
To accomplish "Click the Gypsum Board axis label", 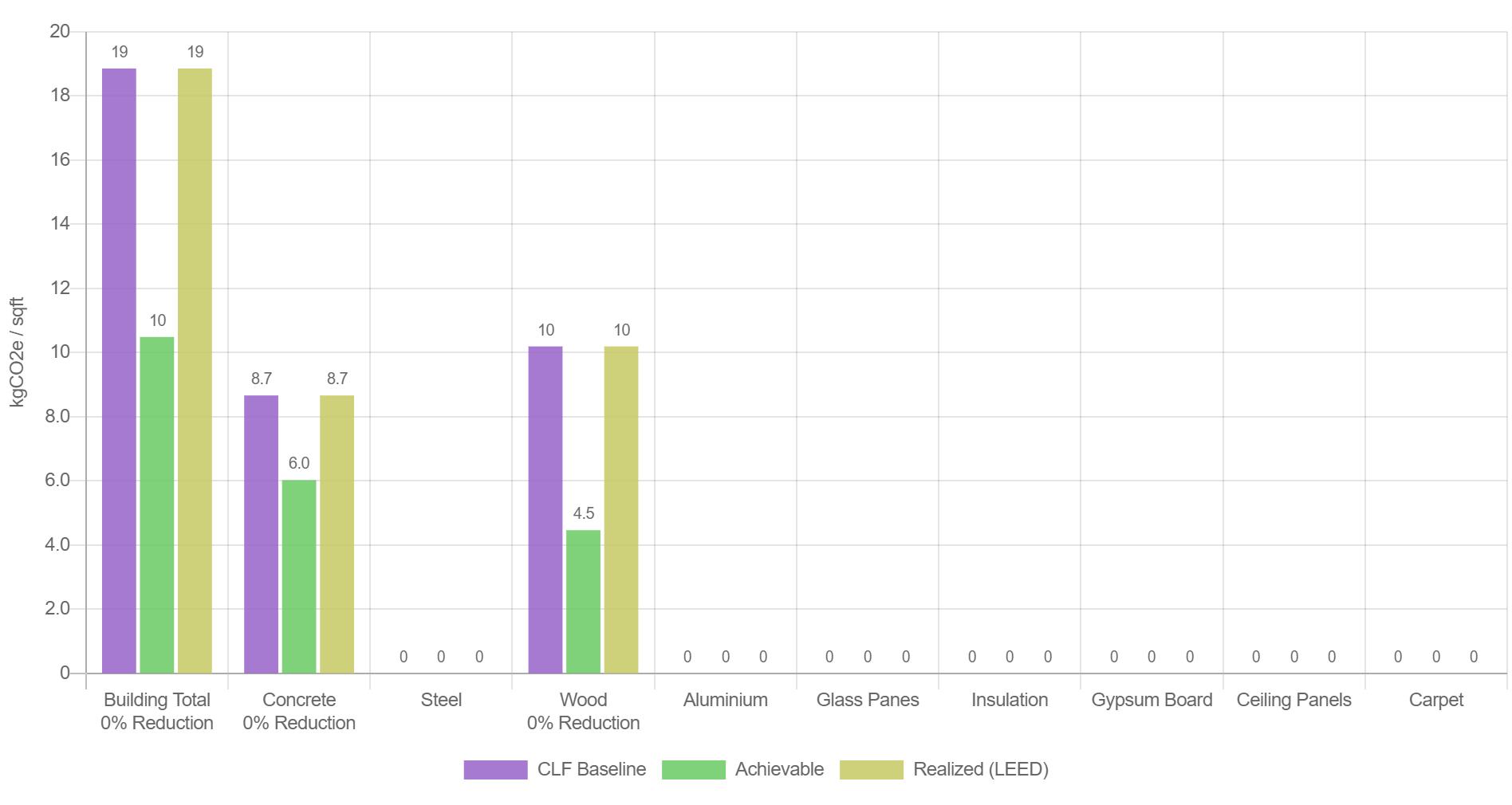I will point(1152,700).
